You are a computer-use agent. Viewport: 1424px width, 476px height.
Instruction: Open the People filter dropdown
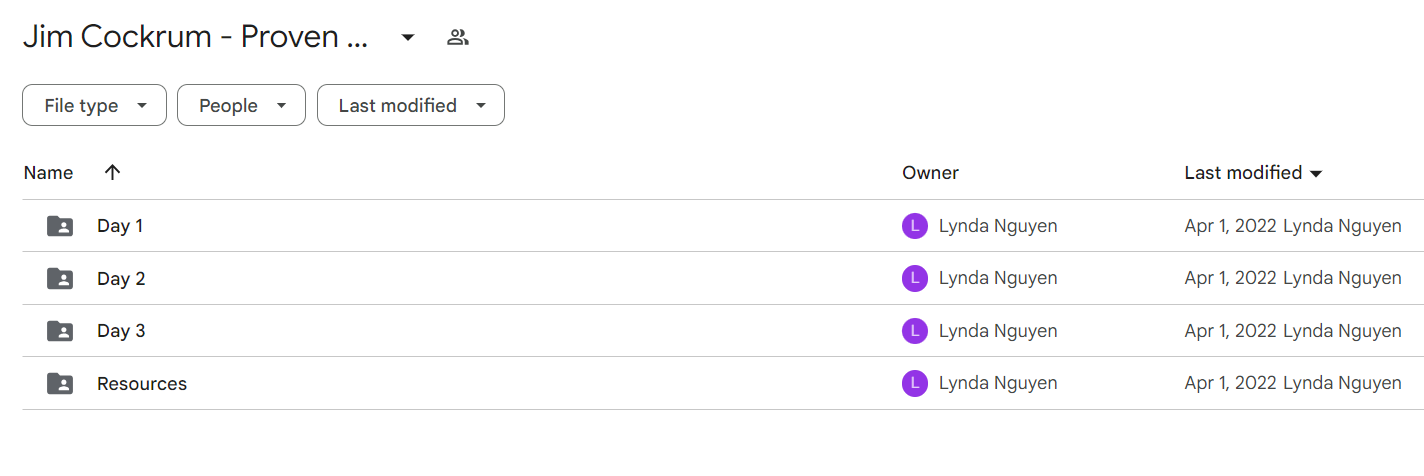[241, 105]
